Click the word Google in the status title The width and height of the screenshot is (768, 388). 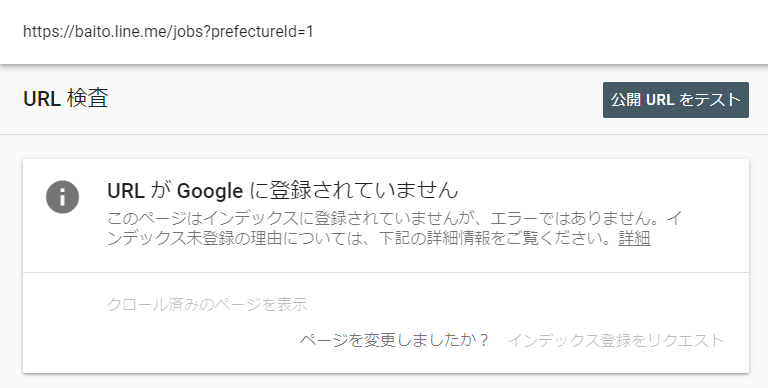pyautogui.click(x=210, y=191)
